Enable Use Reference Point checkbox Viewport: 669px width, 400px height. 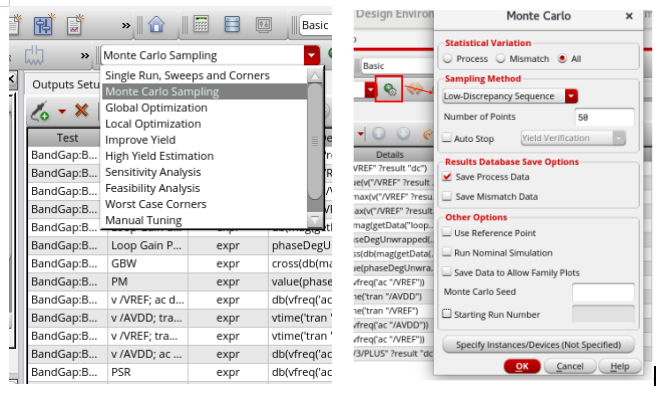pos(447,232)
